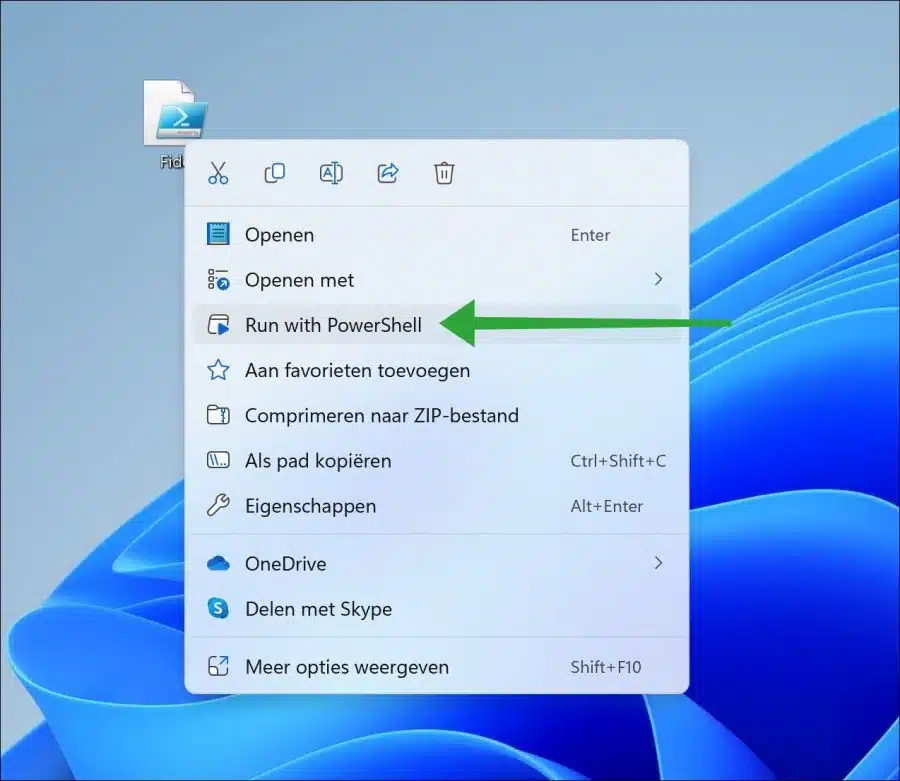
Task: Select Run with PowerShell
Action: pos(437,325)
